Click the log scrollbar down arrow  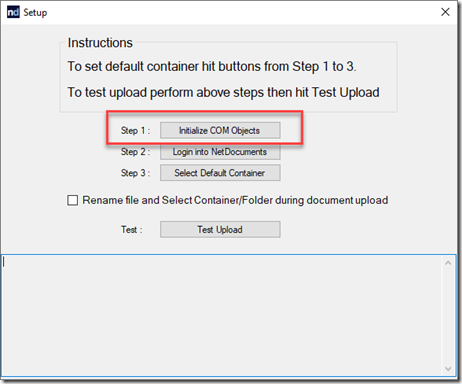click(448, 369)
